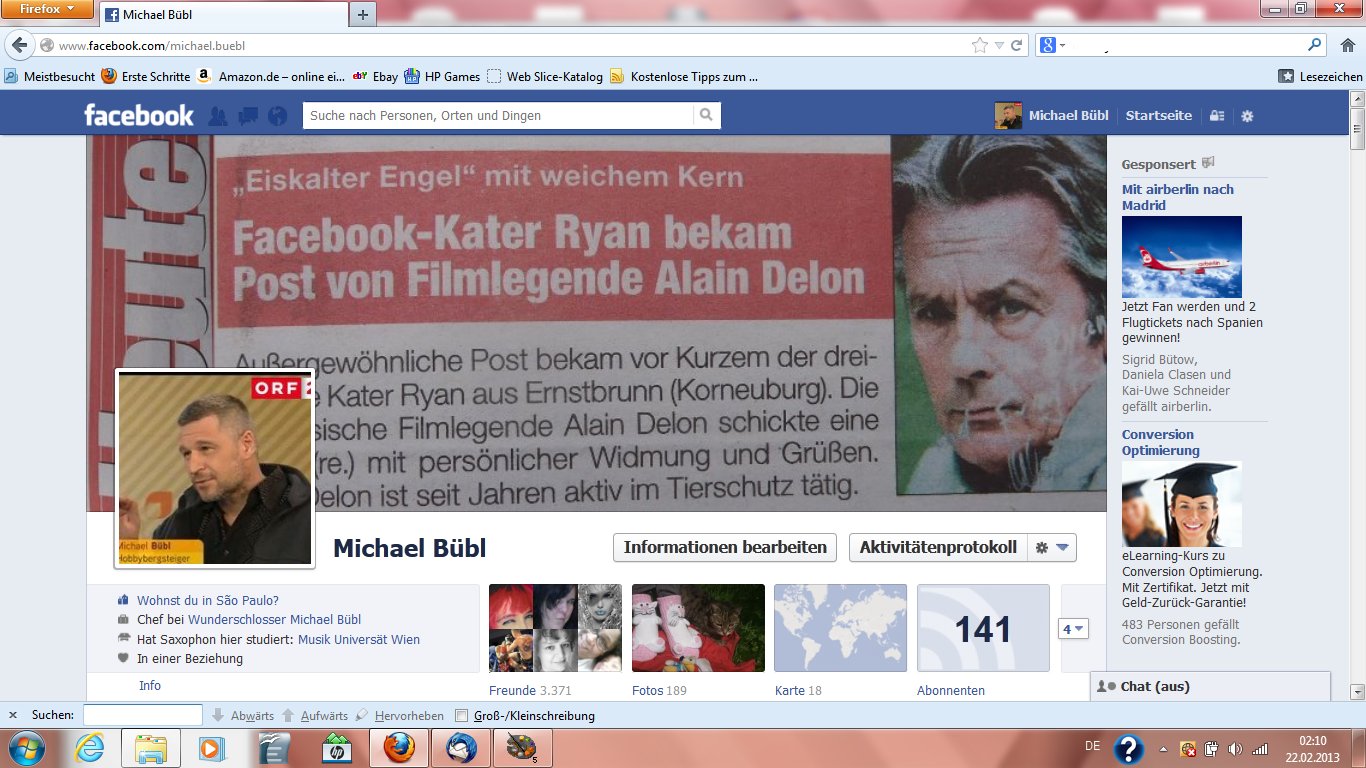Open a new tab with the plus button

tap(362, 14)
